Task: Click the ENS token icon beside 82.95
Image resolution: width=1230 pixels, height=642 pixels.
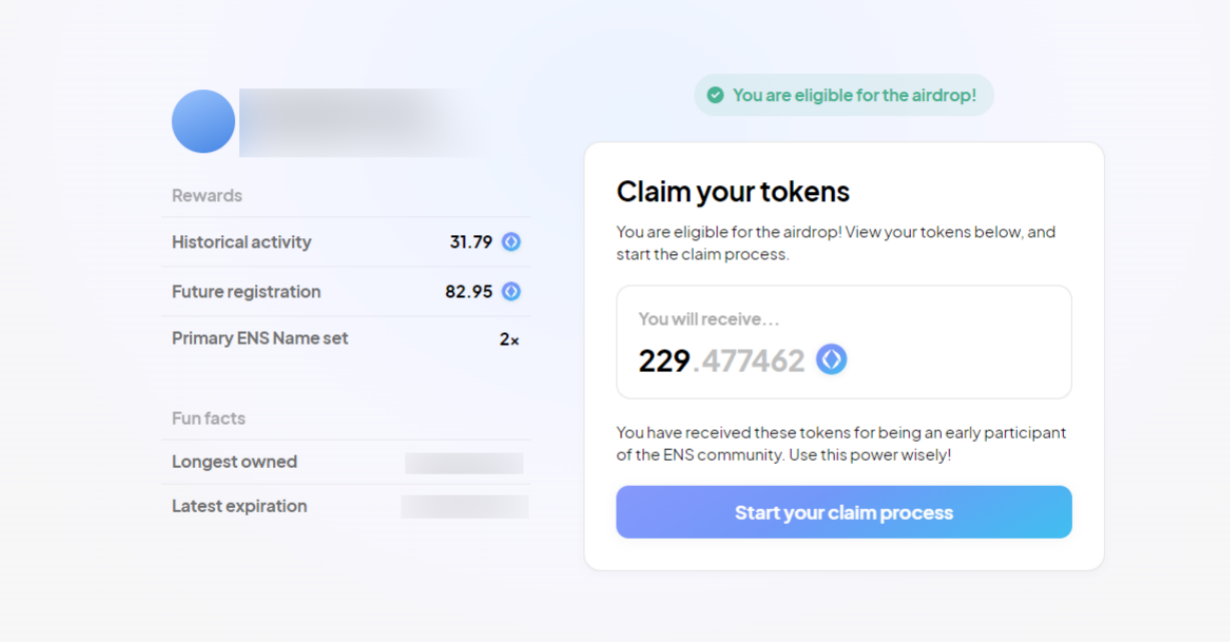Action: 511,292
